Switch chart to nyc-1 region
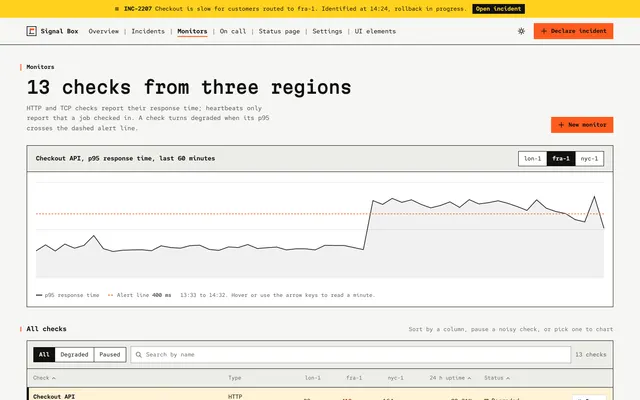Screen dimensions: 640x400 [589, 158]
